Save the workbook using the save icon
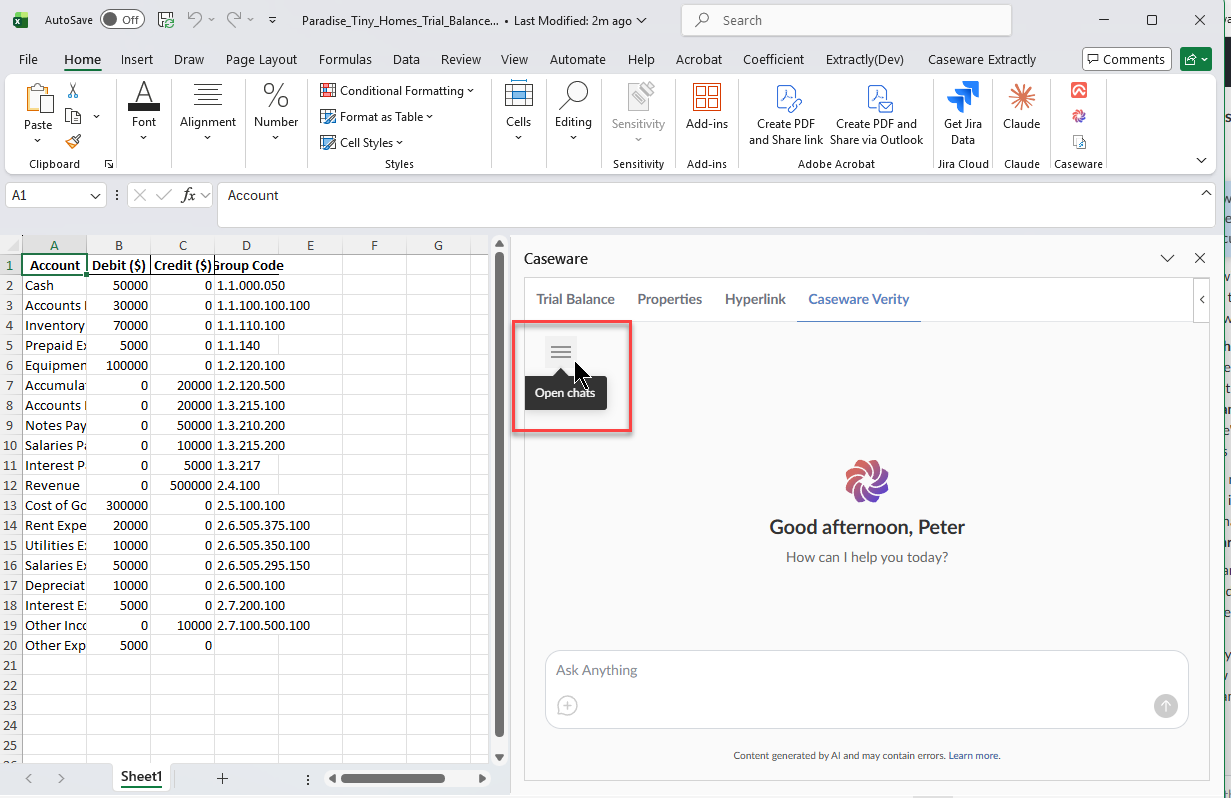The height and width of the screenshot is (798, 1231). (166, 20)
